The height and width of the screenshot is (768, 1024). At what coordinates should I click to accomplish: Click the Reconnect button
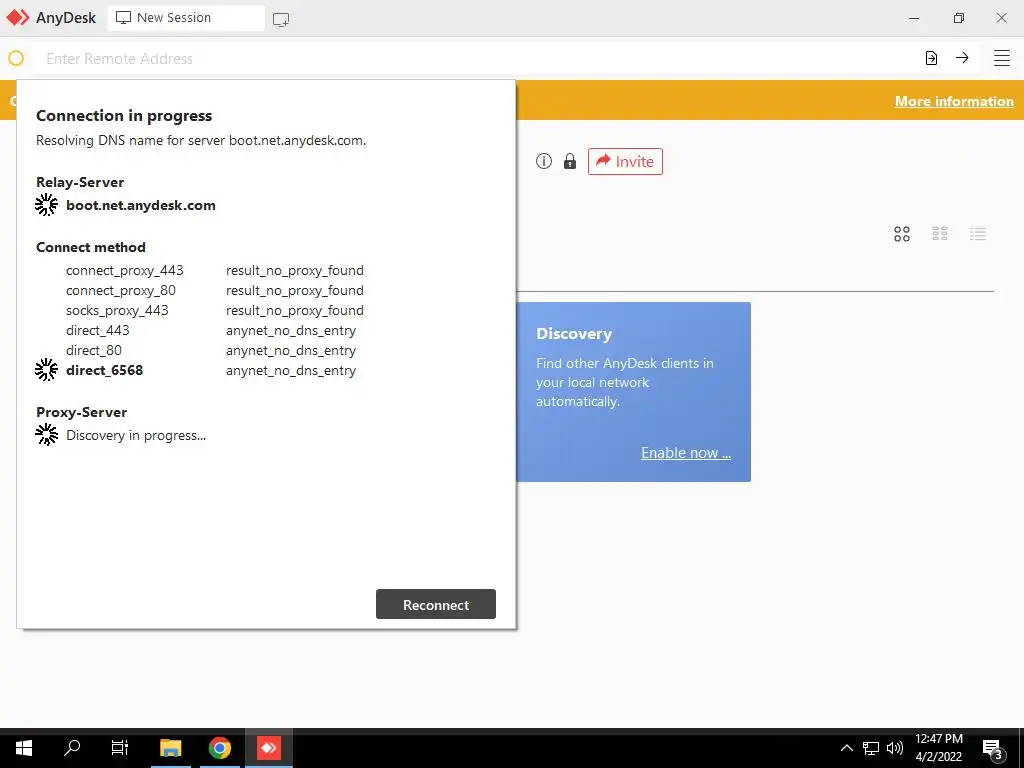coord(436,604)
